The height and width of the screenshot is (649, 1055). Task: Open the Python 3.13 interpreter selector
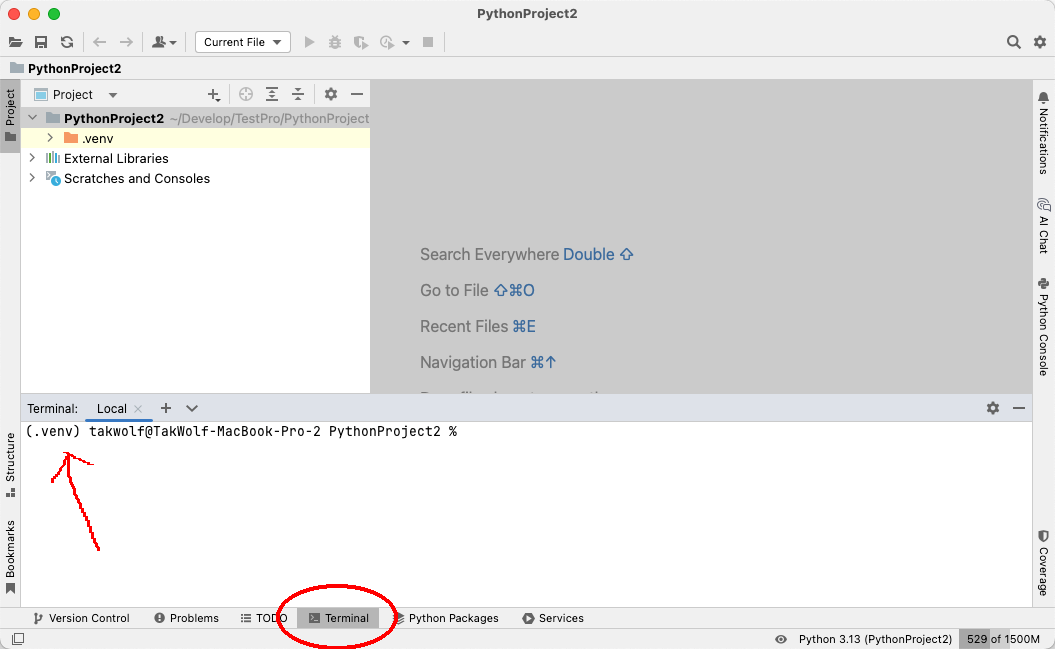point(875,639)
